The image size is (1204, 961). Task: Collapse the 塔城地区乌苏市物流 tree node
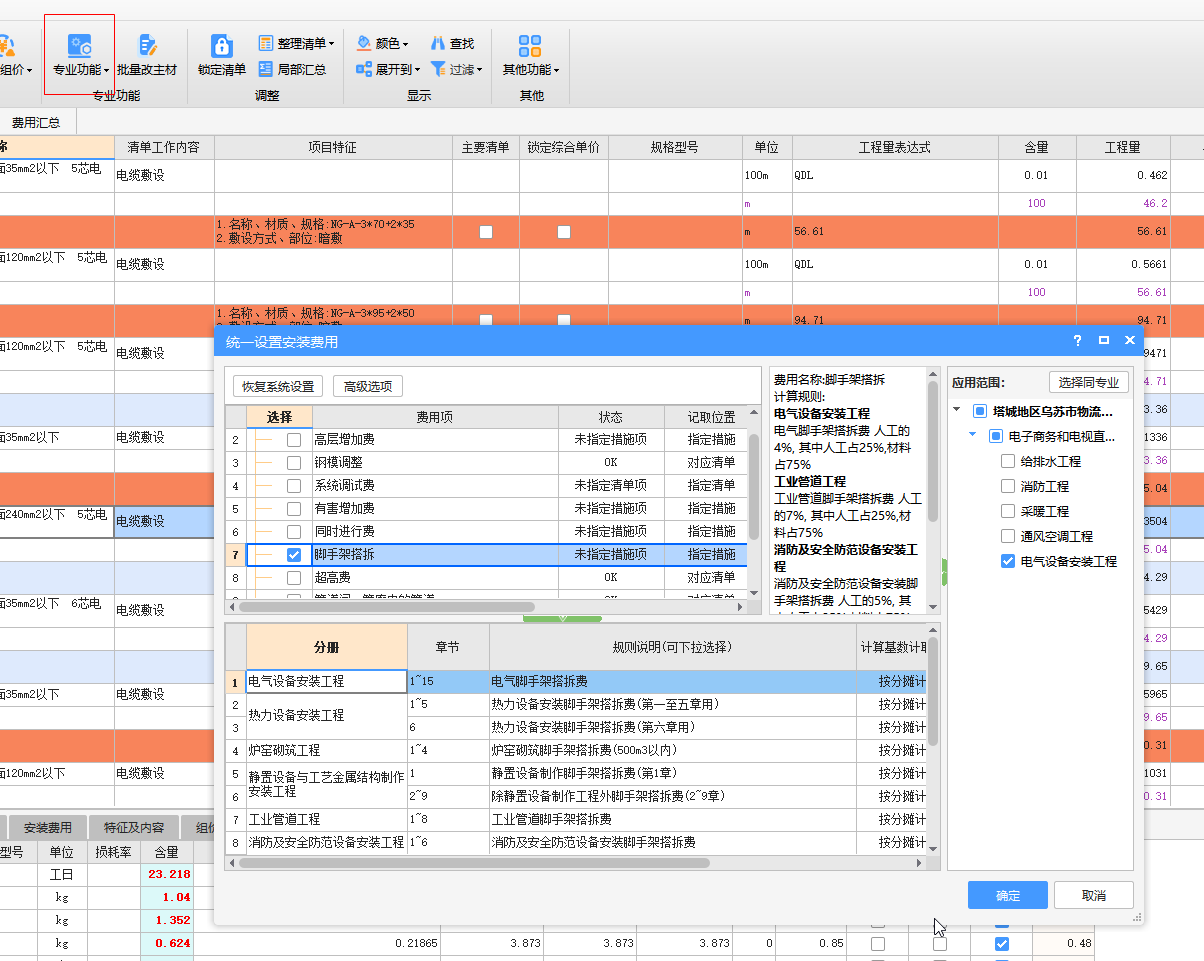tap(957, 411)
